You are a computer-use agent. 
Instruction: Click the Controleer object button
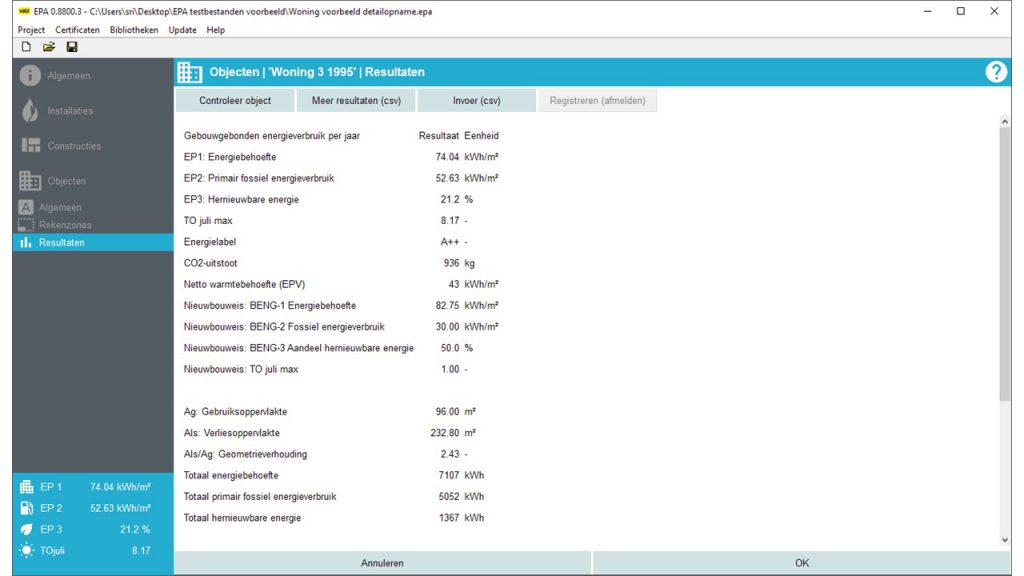(235, 101)
